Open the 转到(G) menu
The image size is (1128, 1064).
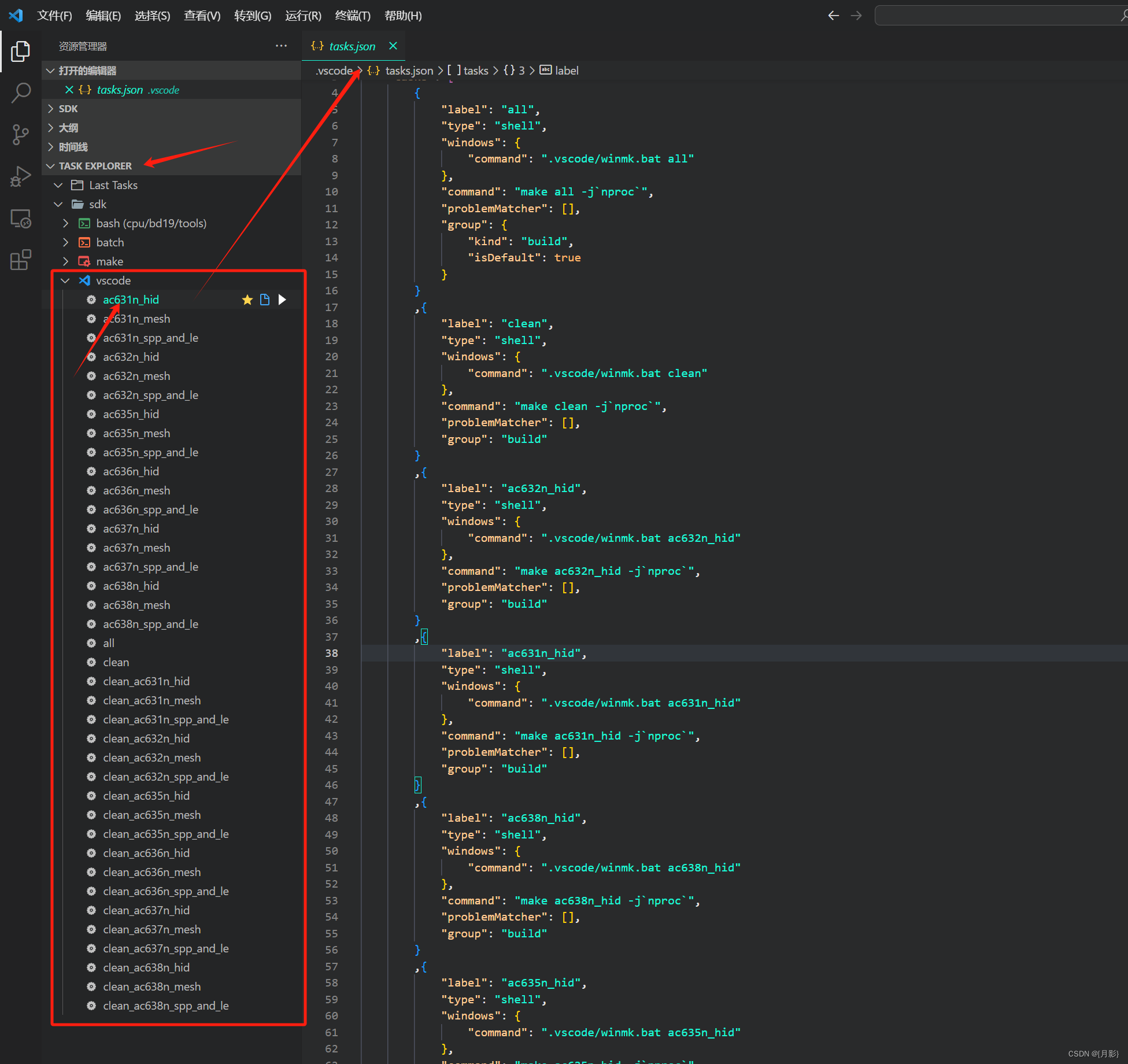click(x=253, y=16)
